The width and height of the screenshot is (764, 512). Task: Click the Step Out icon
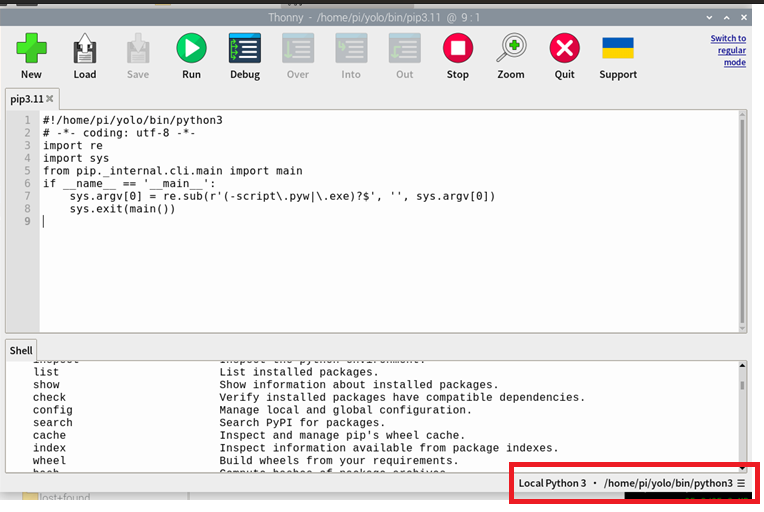(404, 48)
